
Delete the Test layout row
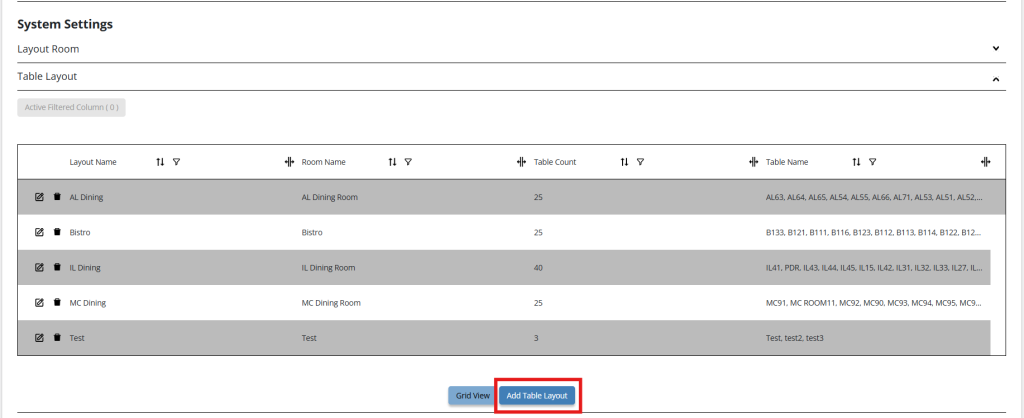[57, 338]
